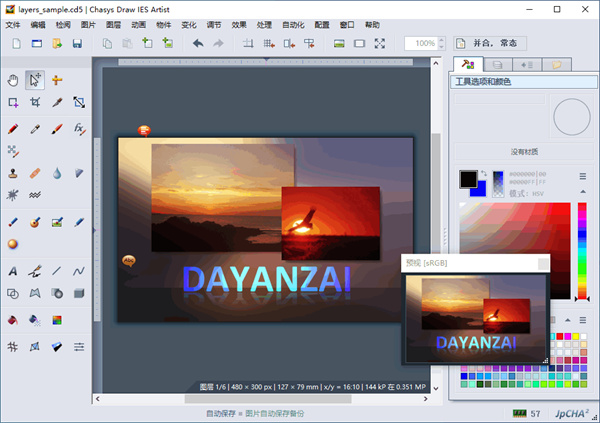Image resolution: width=600 pixels, height=423 pixels.
Task: Select the 3D cube tool
Action: 79,294
